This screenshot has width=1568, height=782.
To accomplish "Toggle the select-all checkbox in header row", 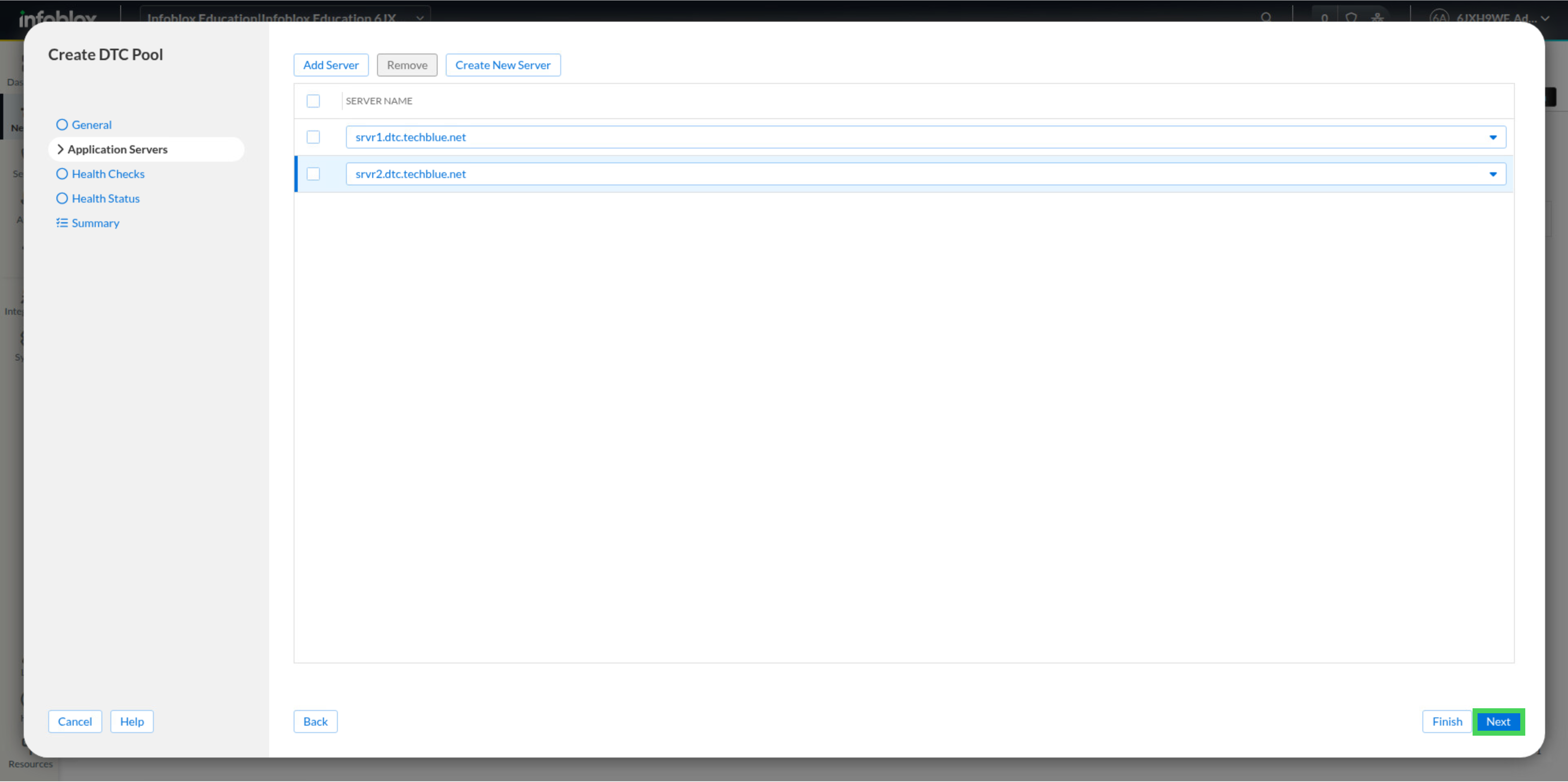I will pos(313,101).
